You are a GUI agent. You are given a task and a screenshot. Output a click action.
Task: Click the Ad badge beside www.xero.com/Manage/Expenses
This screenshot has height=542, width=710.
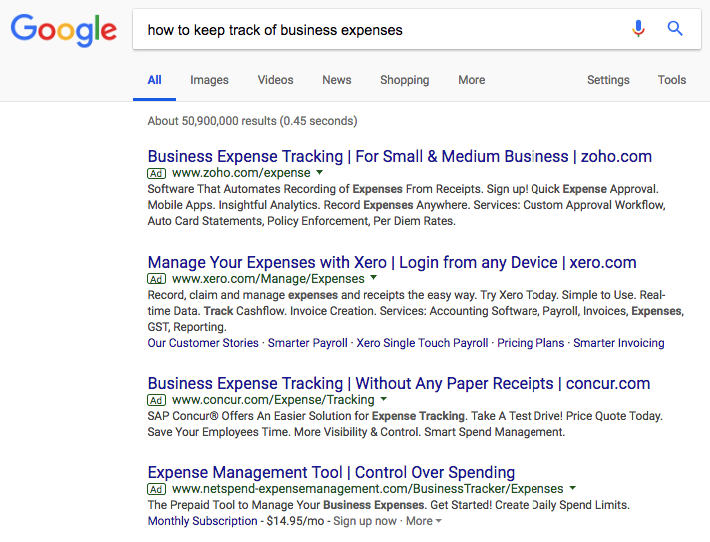(x=157, y=279)
